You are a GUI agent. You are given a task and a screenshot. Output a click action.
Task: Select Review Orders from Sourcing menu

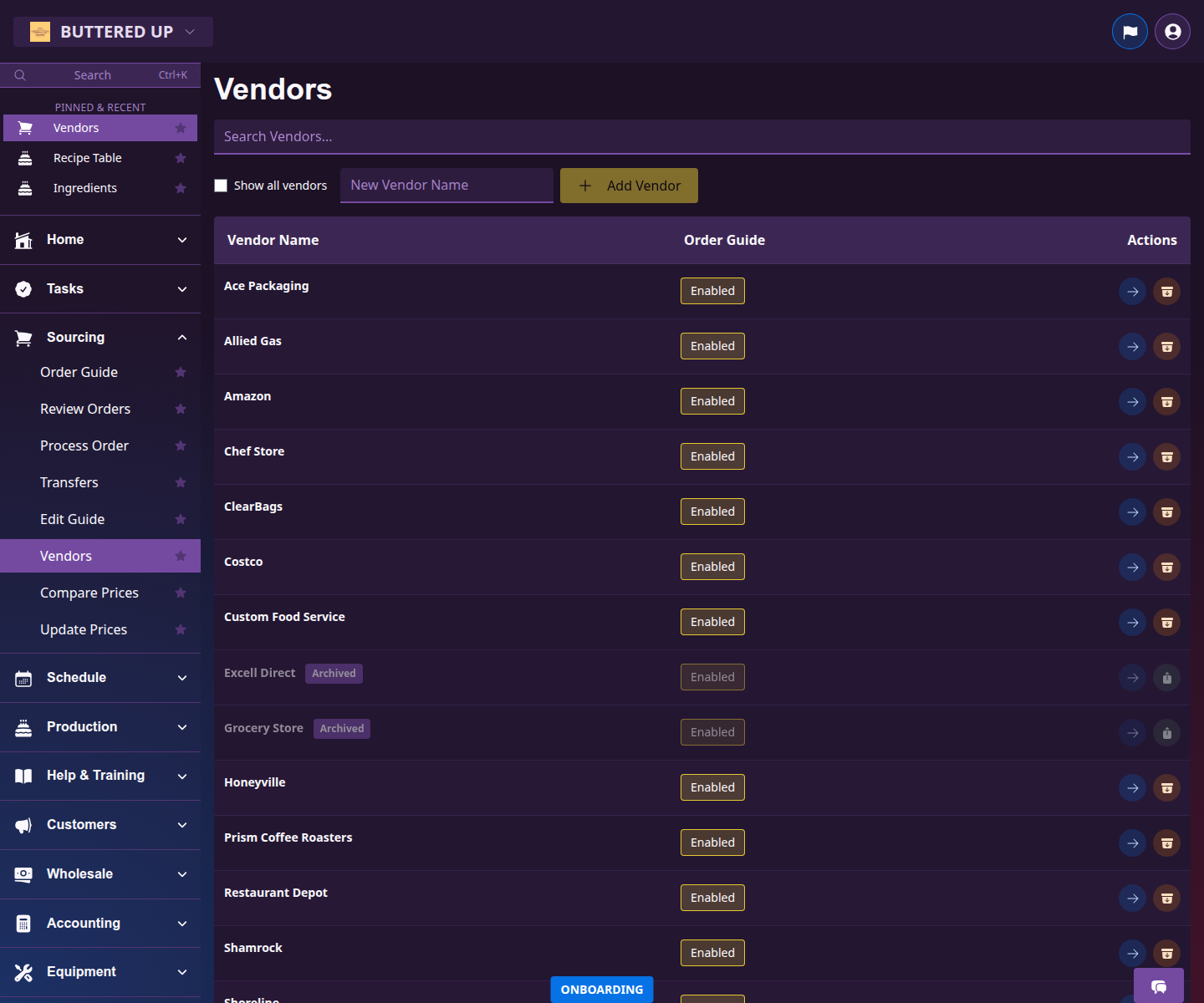[x=85, y=409]
